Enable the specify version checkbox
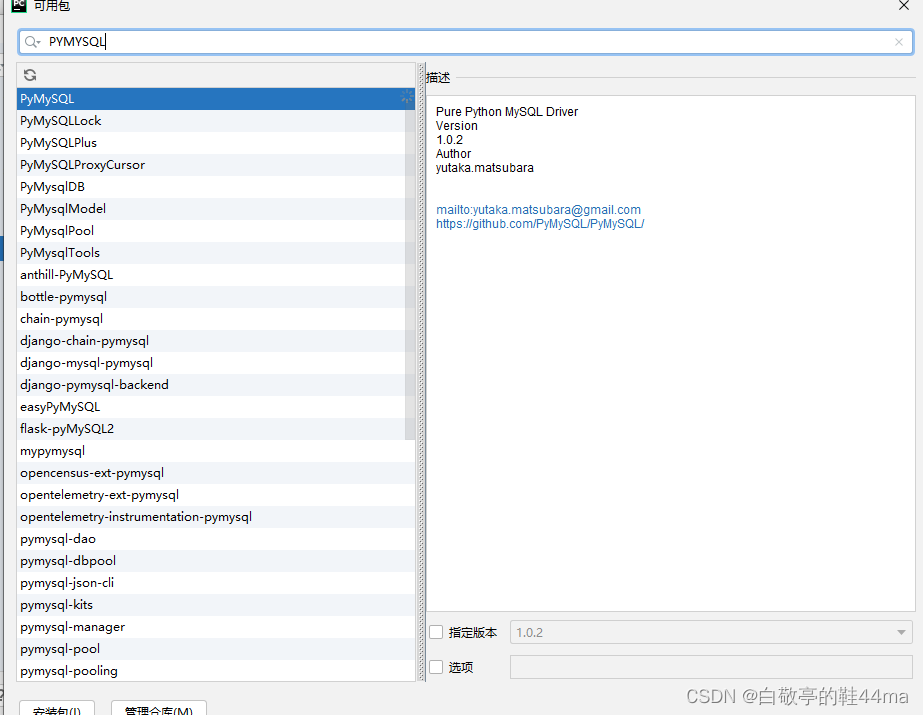923x715 pixels. click(x=436, y=633)
